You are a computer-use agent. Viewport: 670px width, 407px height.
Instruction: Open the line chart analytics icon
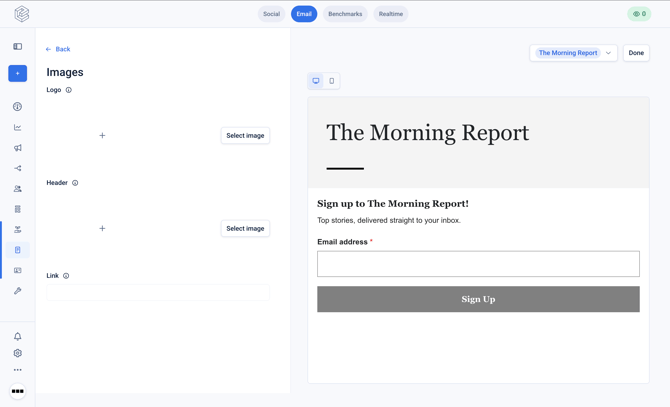18,127
